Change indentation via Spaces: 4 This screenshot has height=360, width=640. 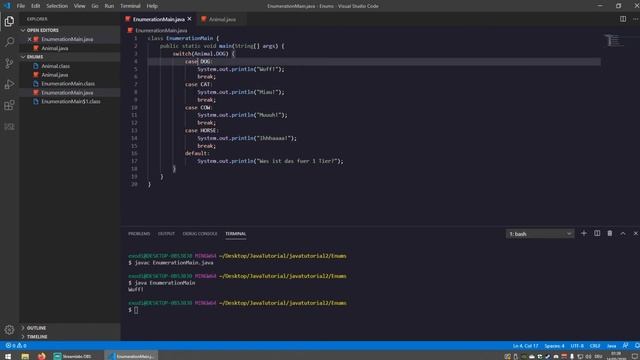(554, 346)
